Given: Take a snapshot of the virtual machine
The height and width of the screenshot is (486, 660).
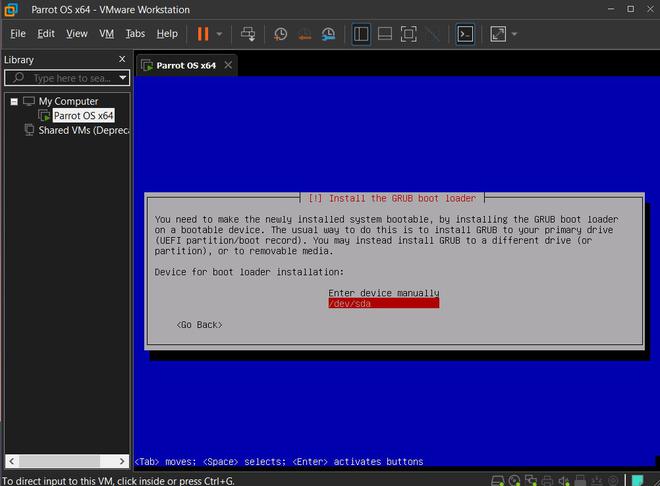Looking at the screenshot, I should pyautogui.click(x=280, y=34).
